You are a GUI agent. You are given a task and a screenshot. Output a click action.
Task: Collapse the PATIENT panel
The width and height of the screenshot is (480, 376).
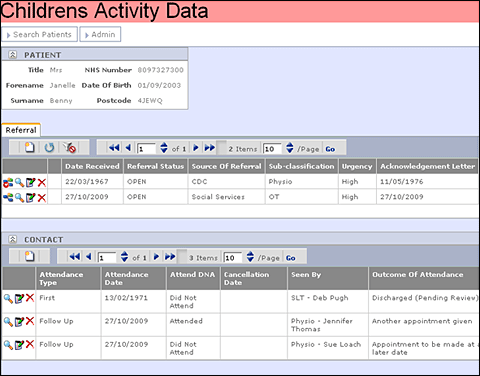(x=13, y=55)
